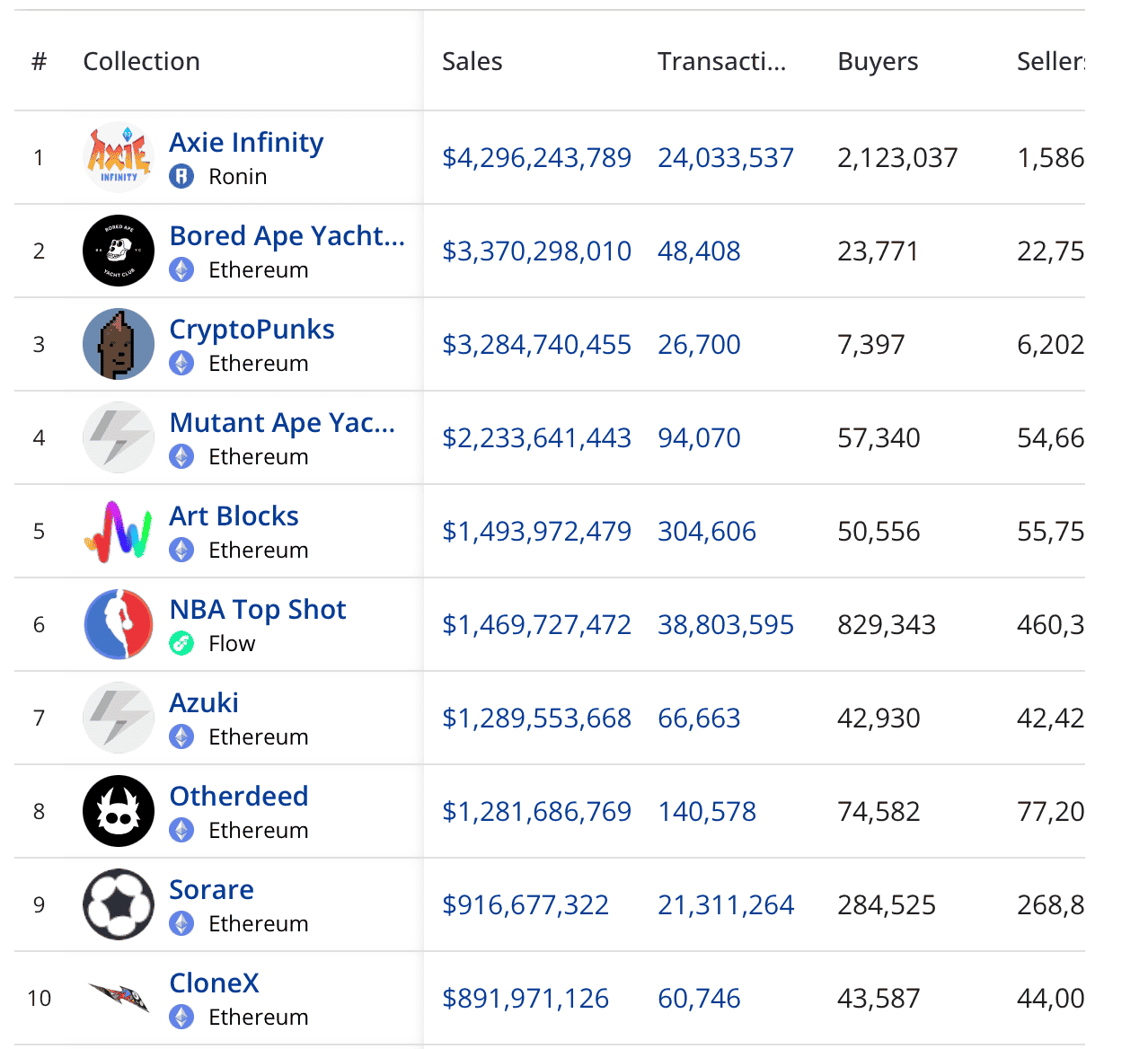The image size is (1148, 1049).
Task: Open the Sorare collection name link
Action: point(211,890)
